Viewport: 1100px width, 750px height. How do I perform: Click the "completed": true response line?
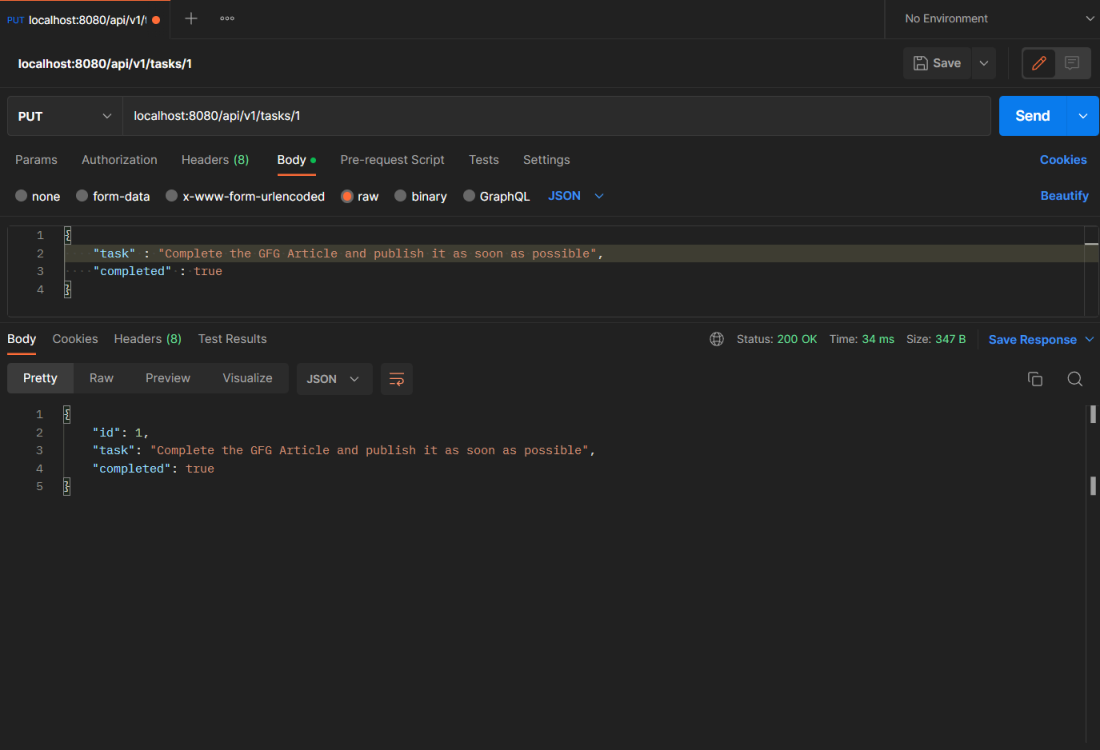click(x=153, y=469)
